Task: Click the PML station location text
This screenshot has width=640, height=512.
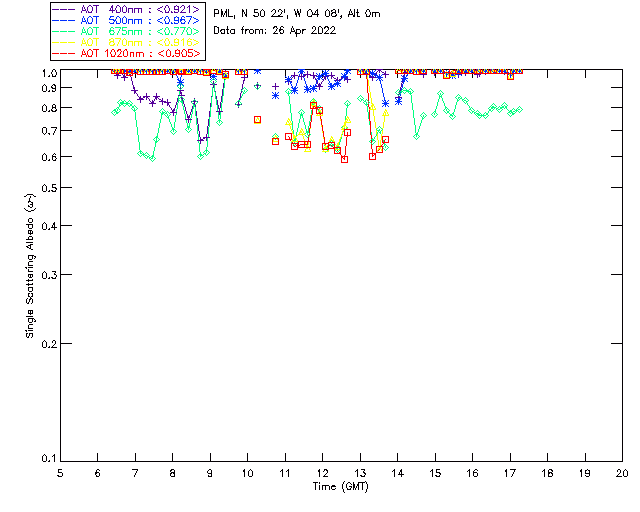Action: point(297,14)
